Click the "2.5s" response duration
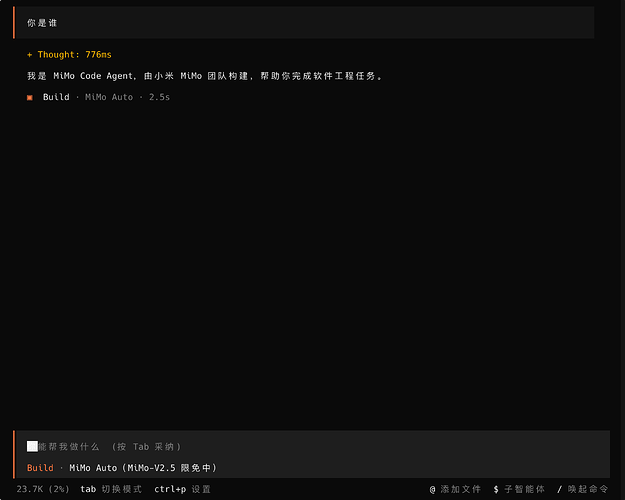Screen dimensions: 625x500 point(159,97)
